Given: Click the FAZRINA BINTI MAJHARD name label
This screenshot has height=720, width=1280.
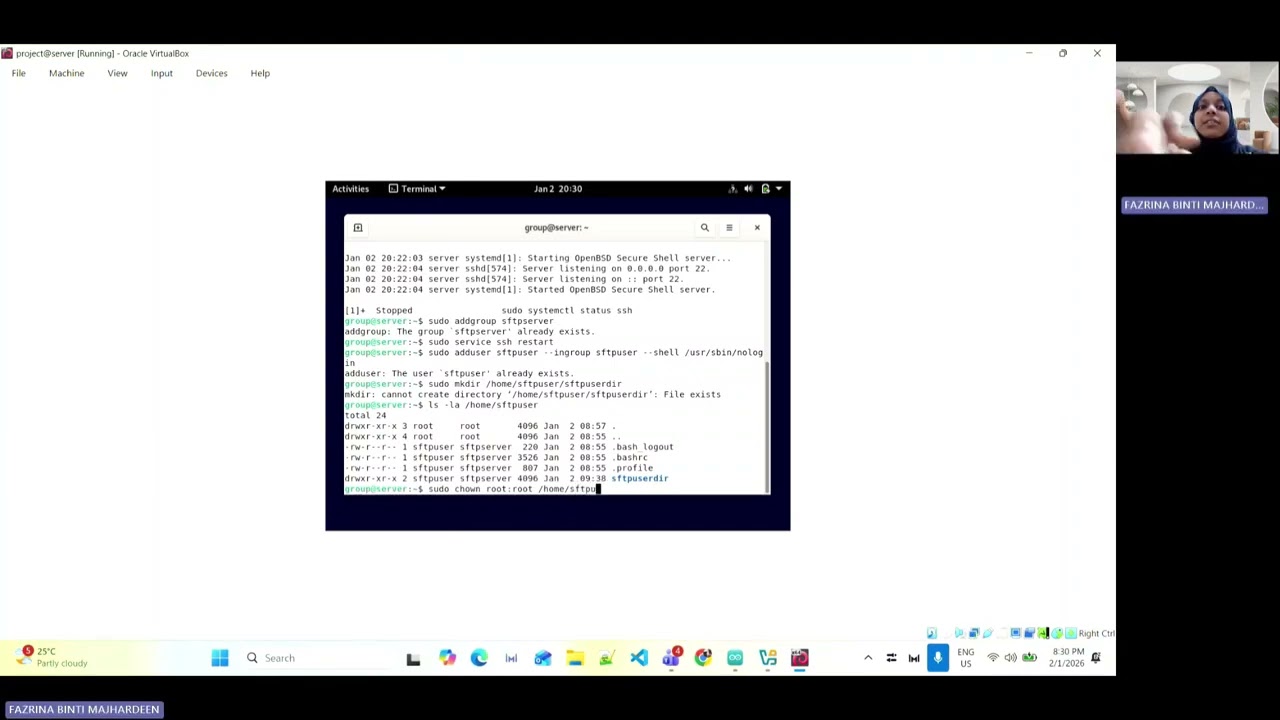Looking at the screenshot, I should tap(1195, 205).
